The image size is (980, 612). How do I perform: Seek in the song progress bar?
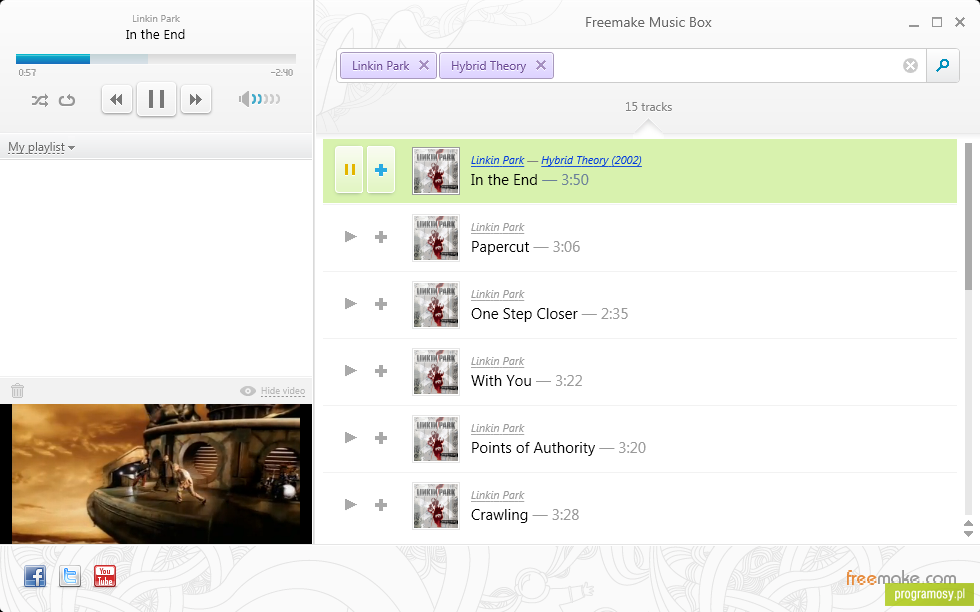tap(156, 59)
